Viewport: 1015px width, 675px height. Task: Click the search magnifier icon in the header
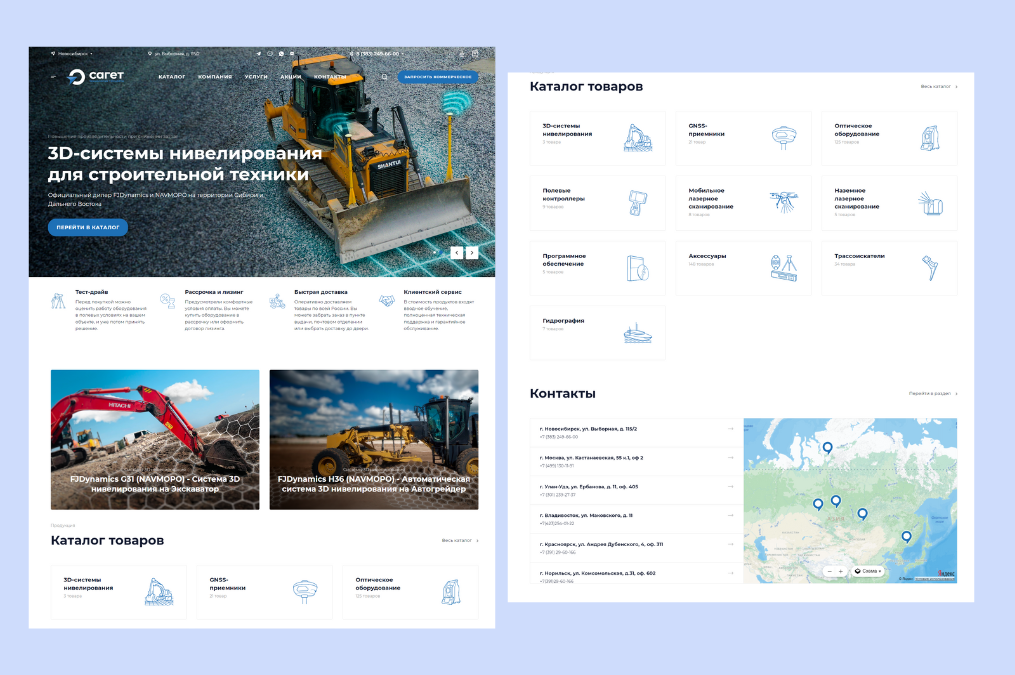point(384,76)
